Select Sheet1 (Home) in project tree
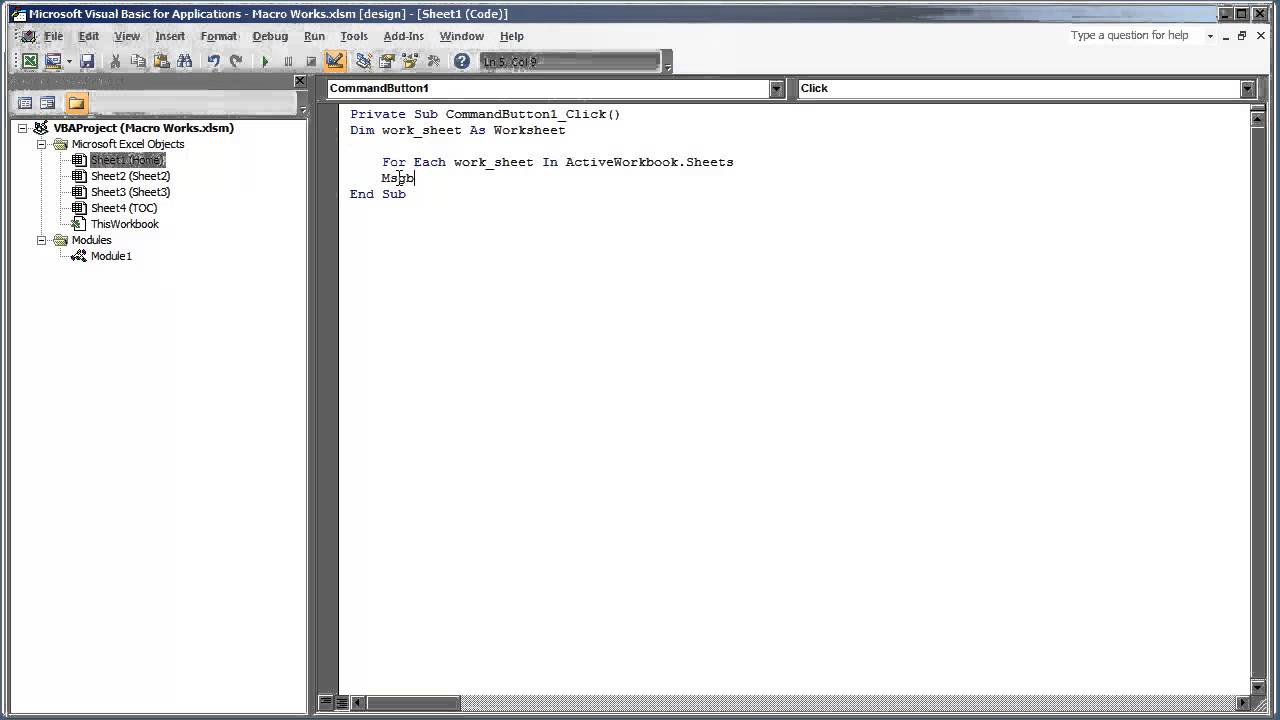The height and width of the screenshot is (720, 1280). 127,160
